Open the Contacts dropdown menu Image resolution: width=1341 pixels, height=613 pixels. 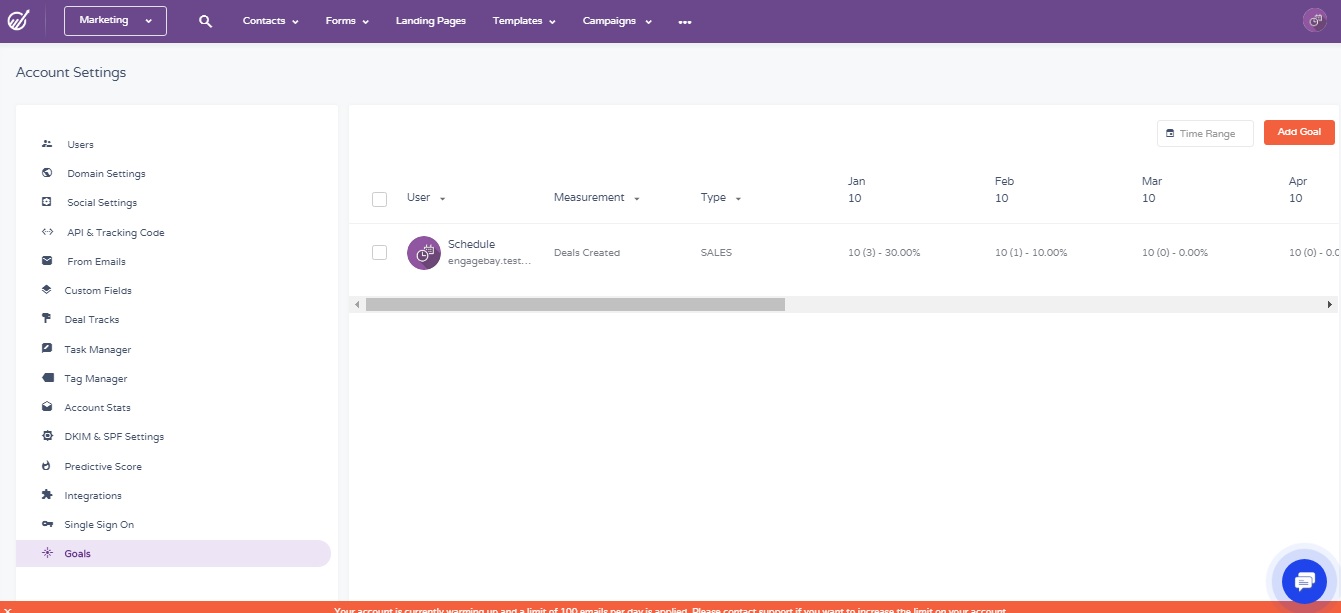(x=270, y=21)
